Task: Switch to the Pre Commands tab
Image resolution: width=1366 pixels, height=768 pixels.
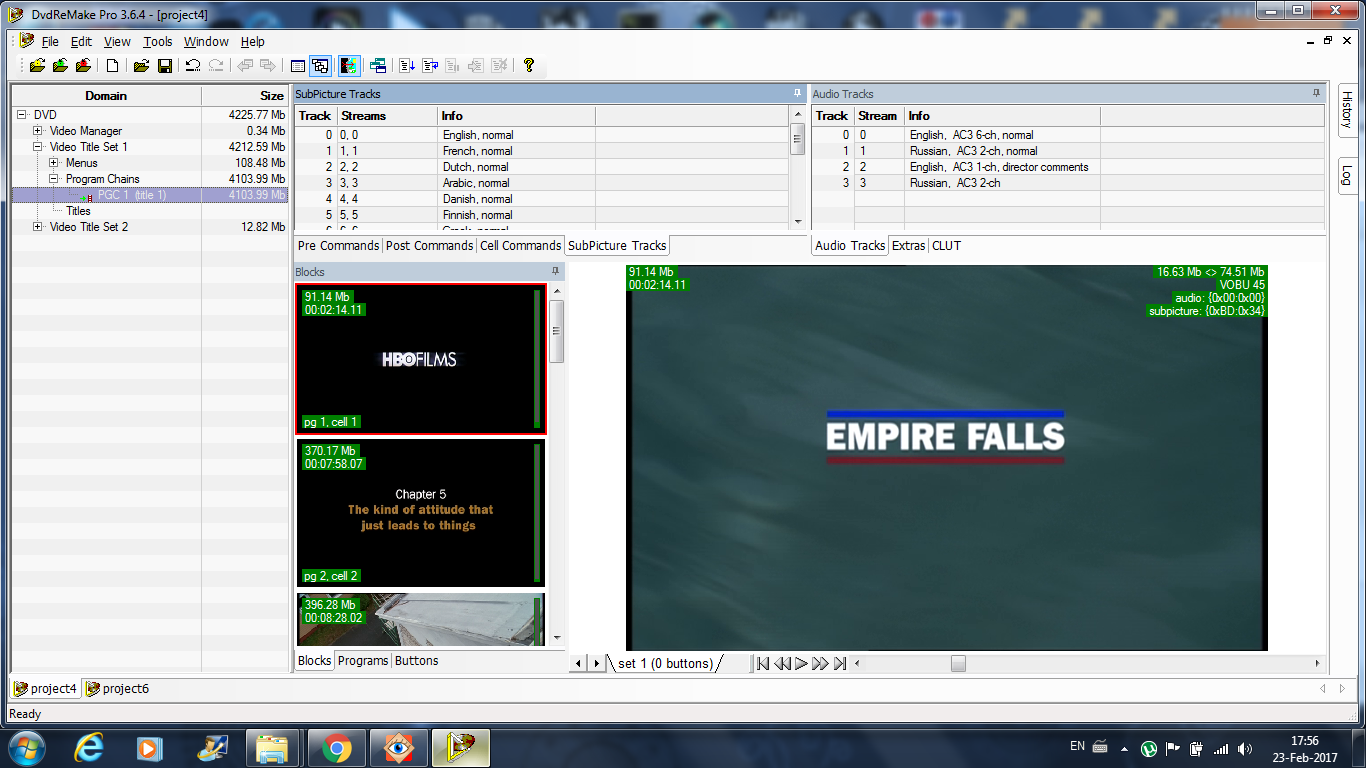Action: click(338, 245)
